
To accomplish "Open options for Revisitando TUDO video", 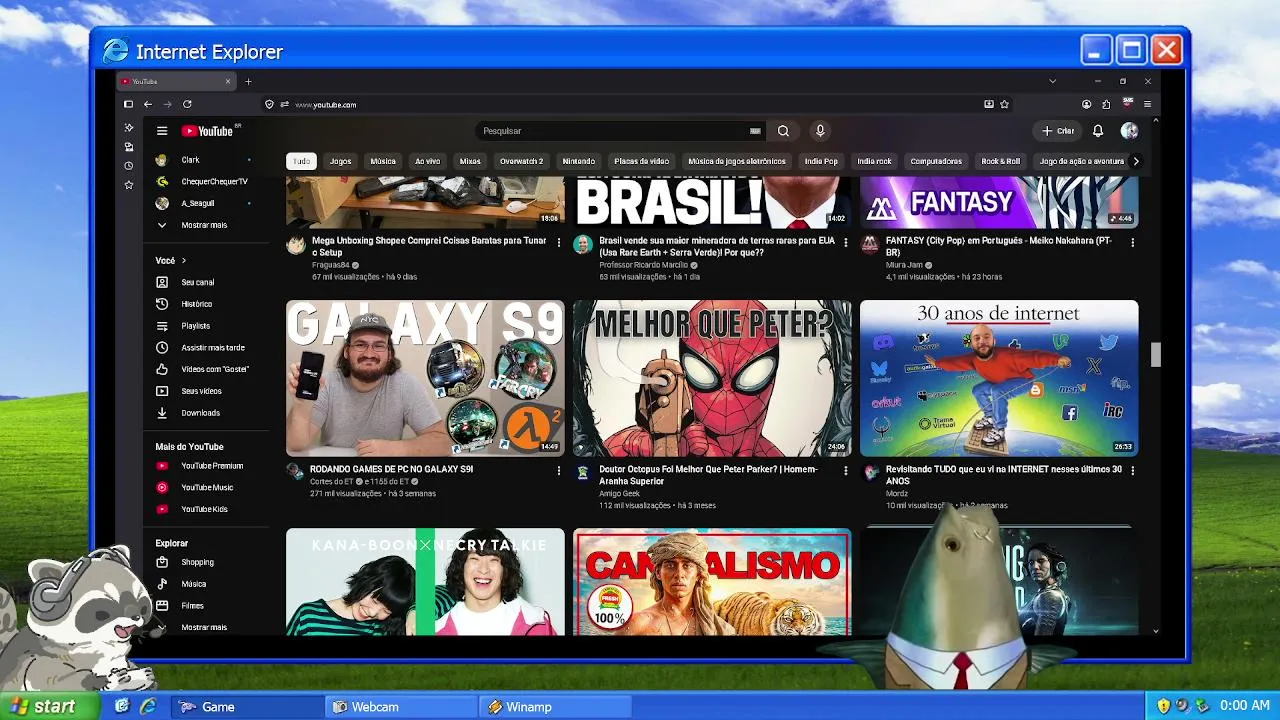I will (x=1133, y=470).
